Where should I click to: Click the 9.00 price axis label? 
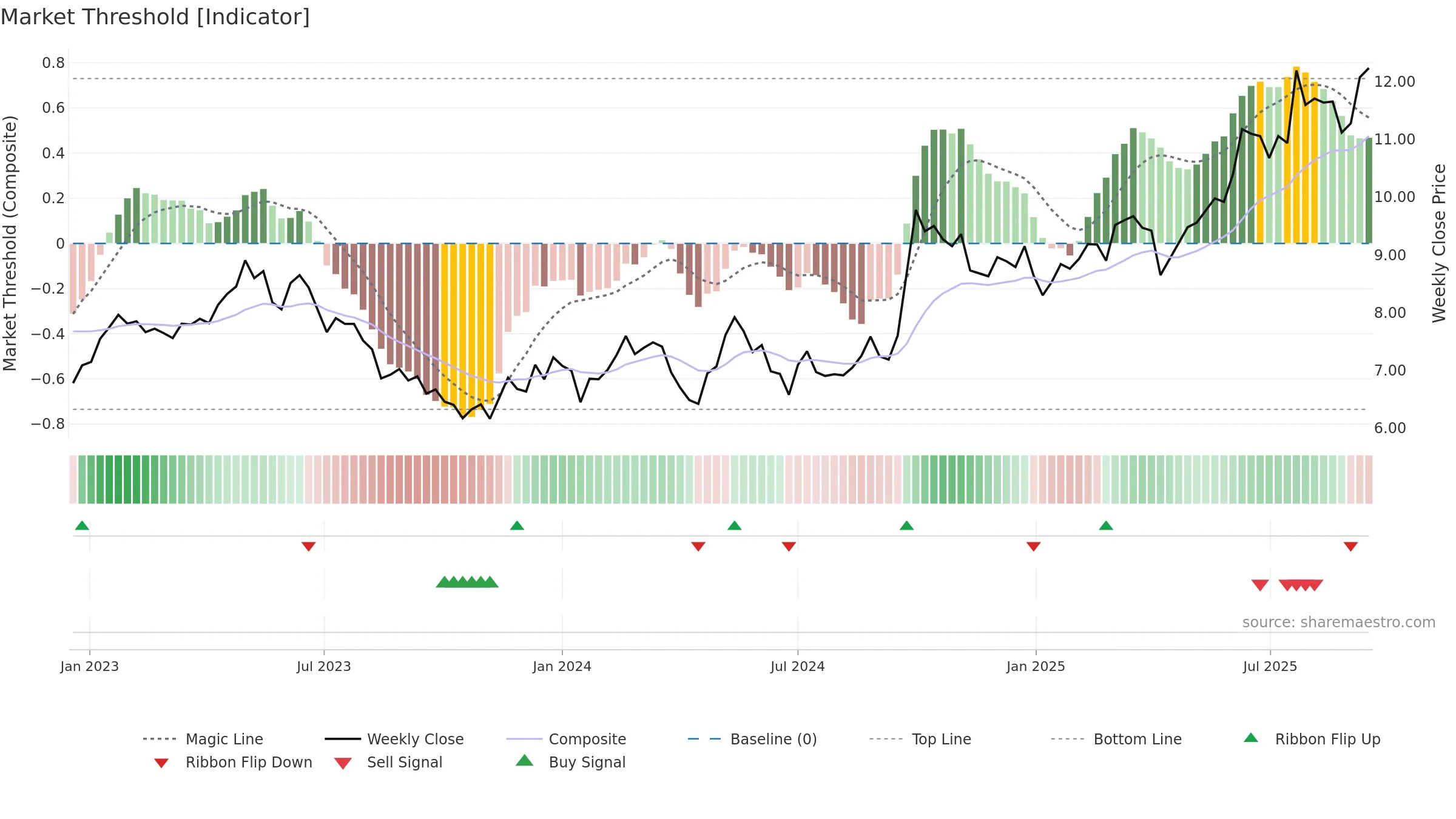click(1390, 255)
